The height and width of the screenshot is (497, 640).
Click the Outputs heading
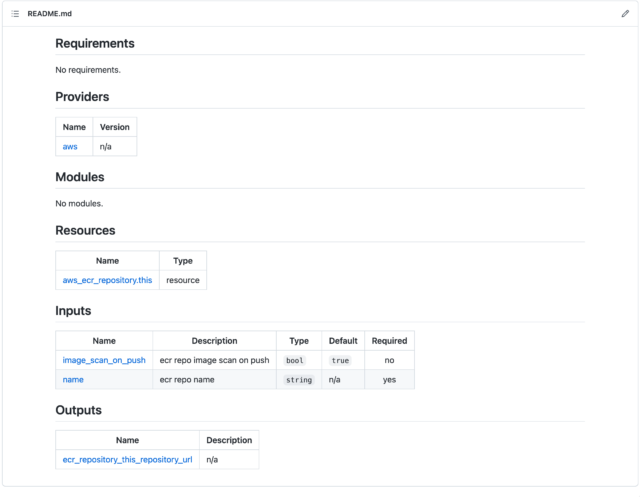pyautogui.click(x=78, y=410)
